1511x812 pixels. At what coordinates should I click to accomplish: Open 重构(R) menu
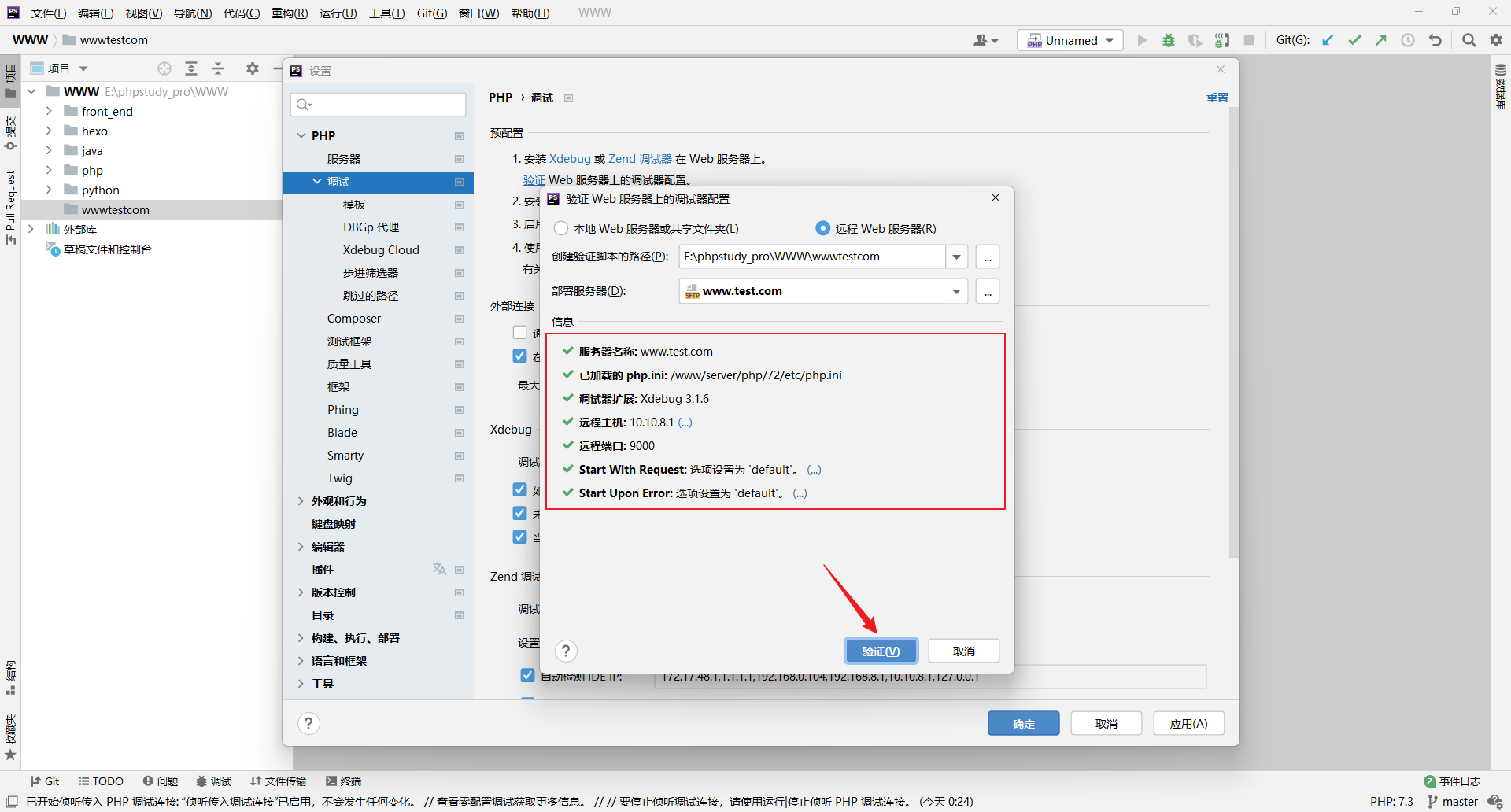click(290, 13)
